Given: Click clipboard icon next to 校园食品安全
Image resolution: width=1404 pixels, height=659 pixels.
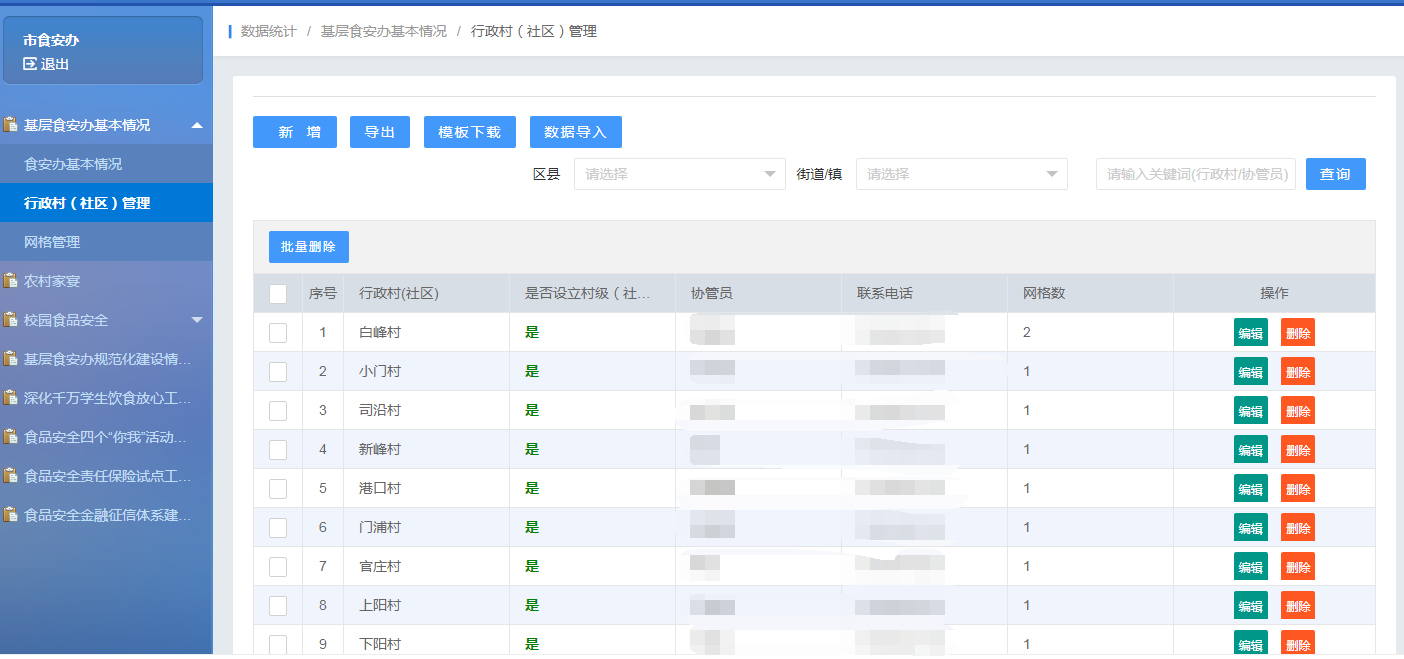Looking at the screenshot, I should coord(11,320).
